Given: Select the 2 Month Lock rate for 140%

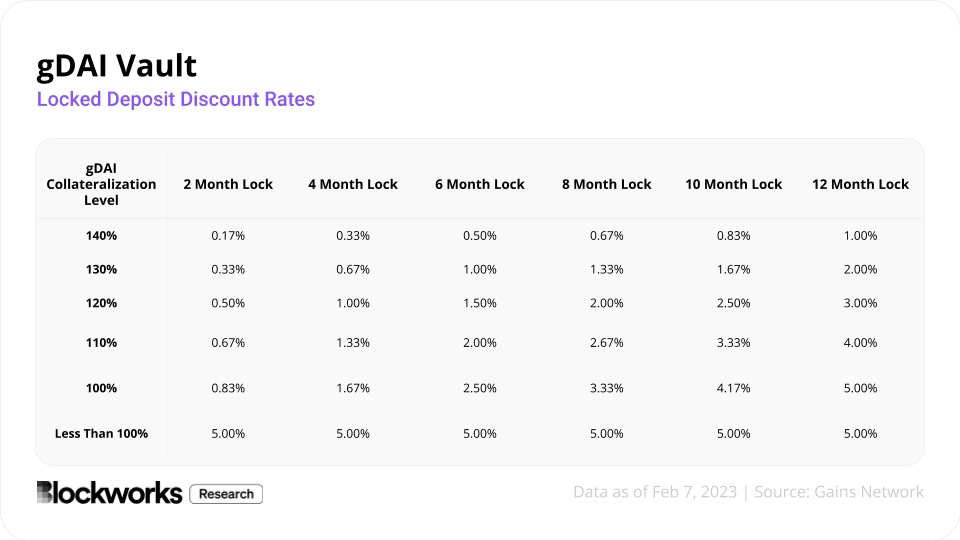Looking at the screenshot, I should coord(228,236).
